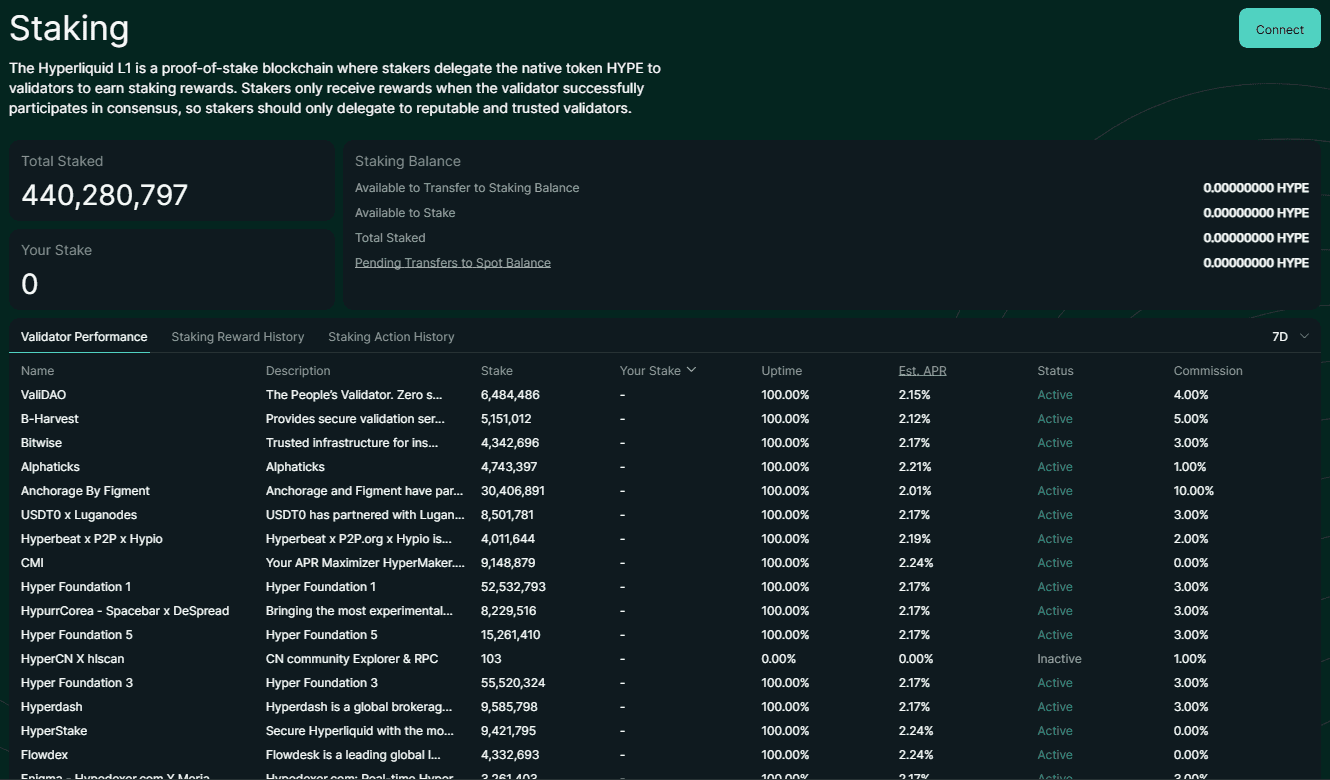Click the Total Staked 440,280,797 figure
This screenshot has width=1330, height=780.
[x=105, y=195]
